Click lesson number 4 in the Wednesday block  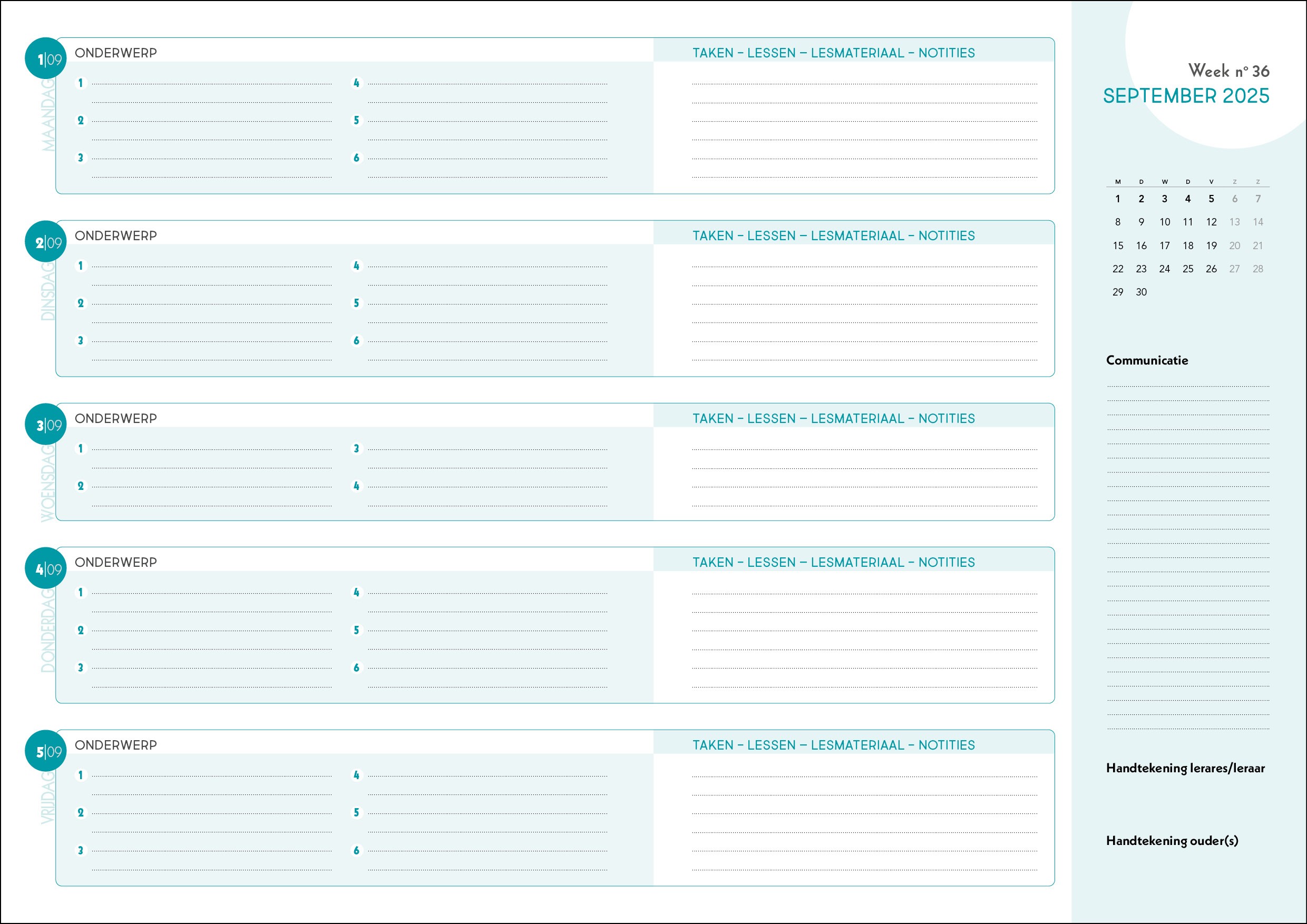(356, 486)
